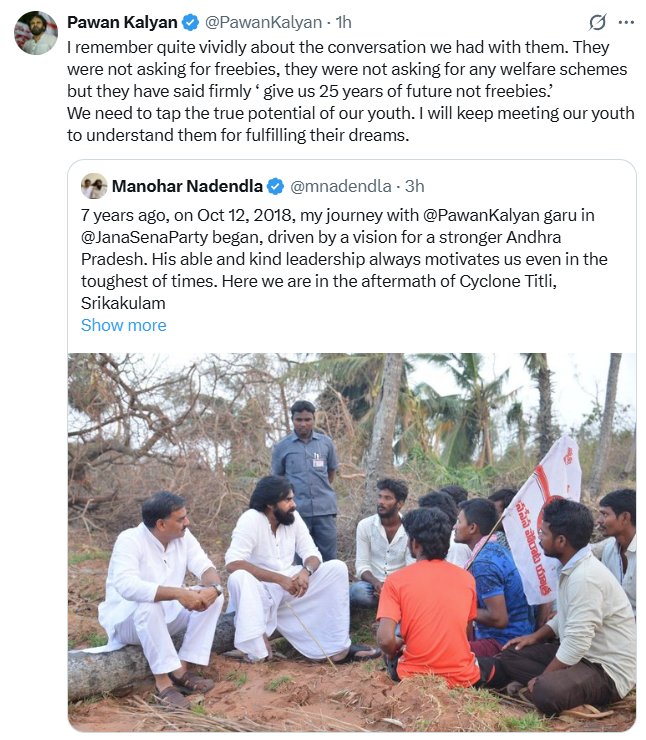Open the @PawanKalyan handle in post header
This screenshot has width=646, height=740.
264,22
